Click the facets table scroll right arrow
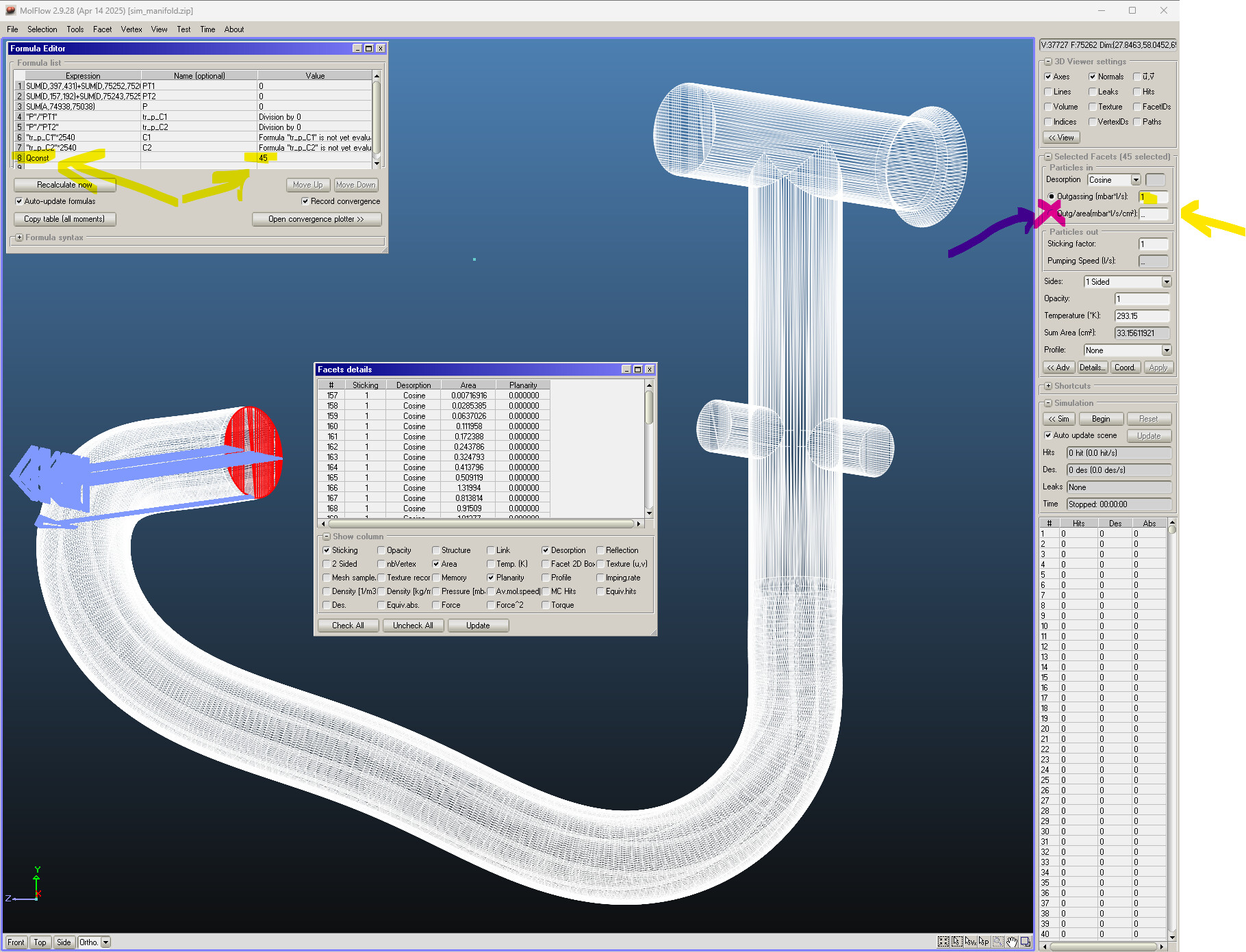The image size is (1246, 952). [x=639, y=524]
